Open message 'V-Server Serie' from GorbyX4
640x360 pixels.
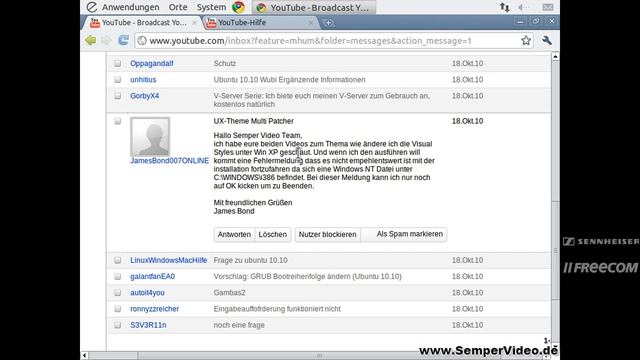click(322, 100)
